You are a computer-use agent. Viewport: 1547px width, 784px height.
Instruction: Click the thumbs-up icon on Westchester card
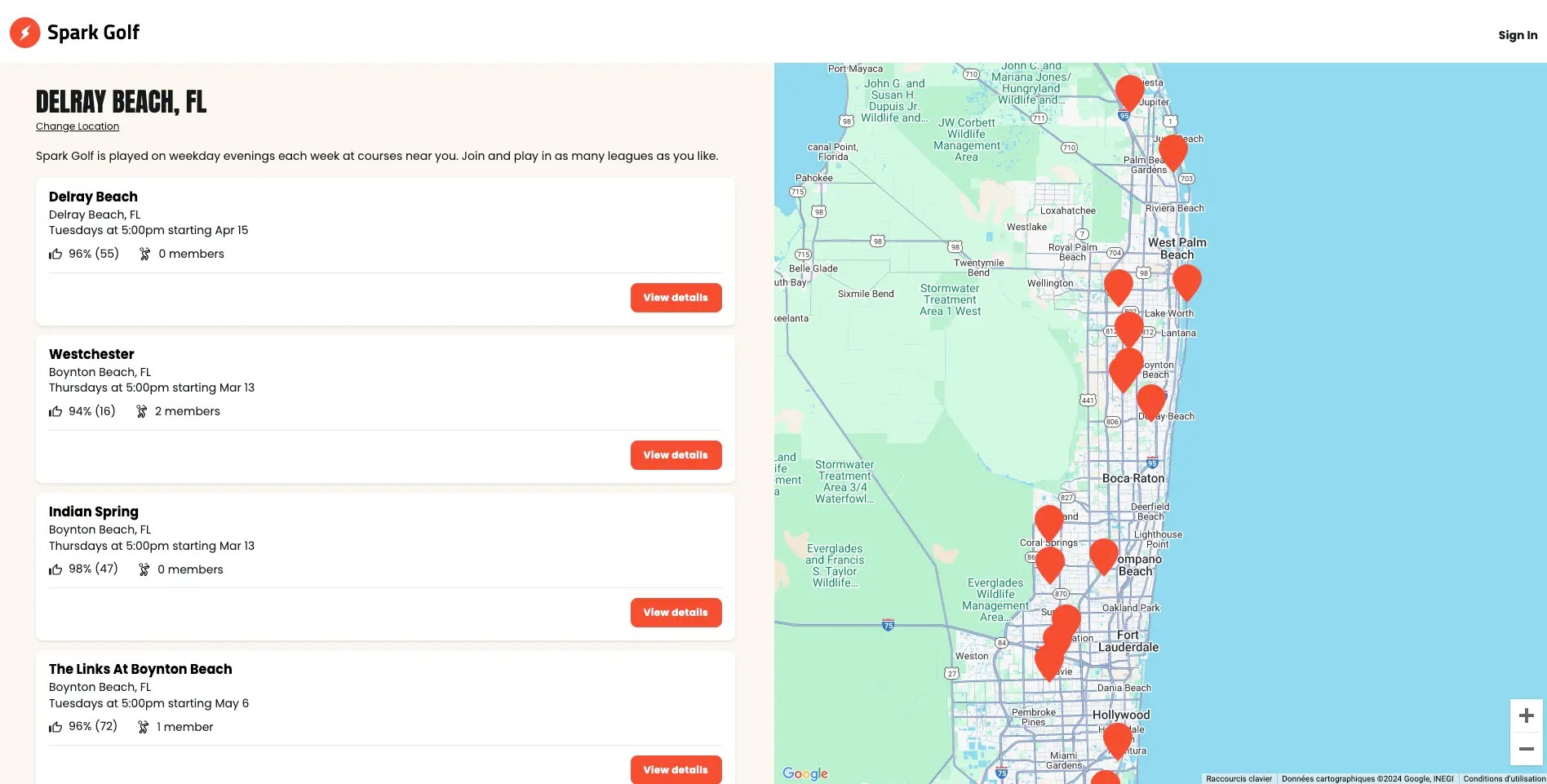(x=55, y=411)
